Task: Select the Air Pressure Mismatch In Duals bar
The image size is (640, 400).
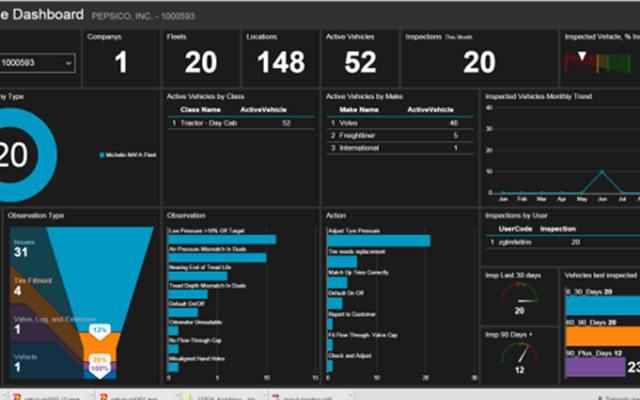Action: [217, 258]
